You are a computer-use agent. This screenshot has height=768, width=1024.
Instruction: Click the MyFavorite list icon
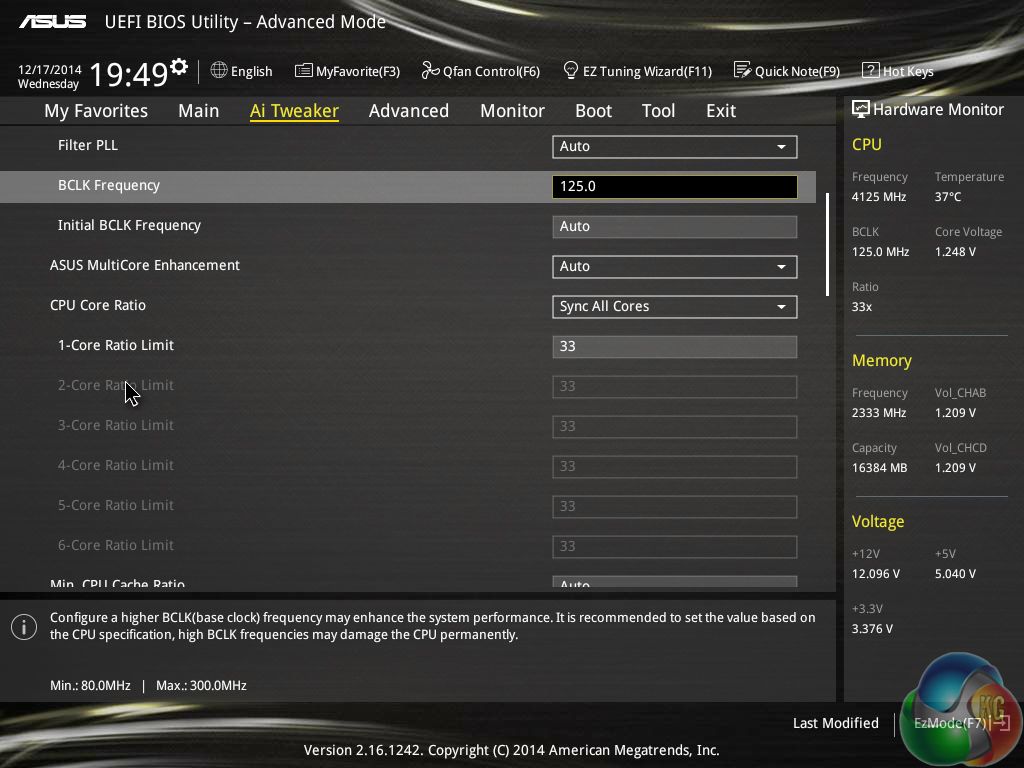(303, 71)
